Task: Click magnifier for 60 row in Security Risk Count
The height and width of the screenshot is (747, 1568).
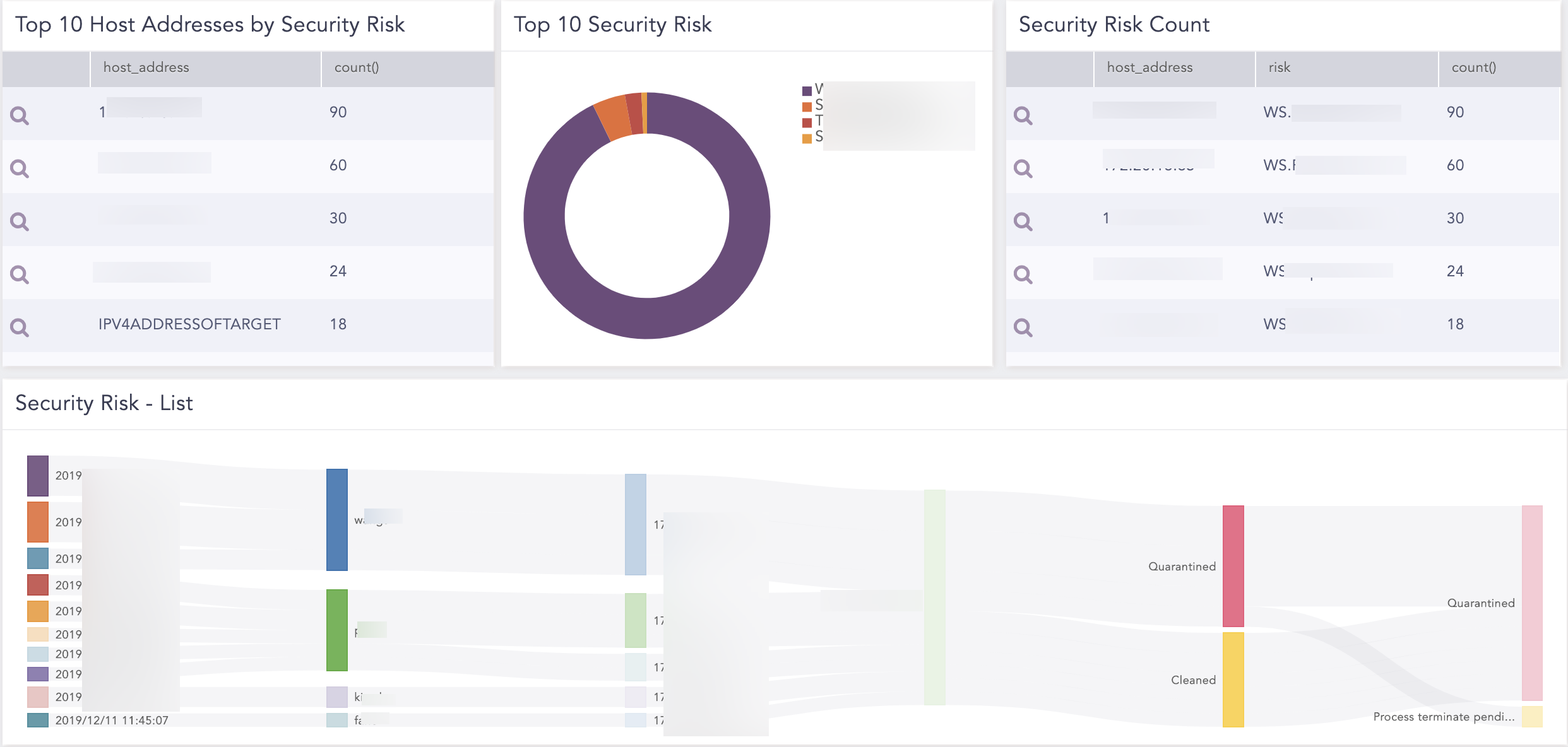Action: coord(1023,168)
